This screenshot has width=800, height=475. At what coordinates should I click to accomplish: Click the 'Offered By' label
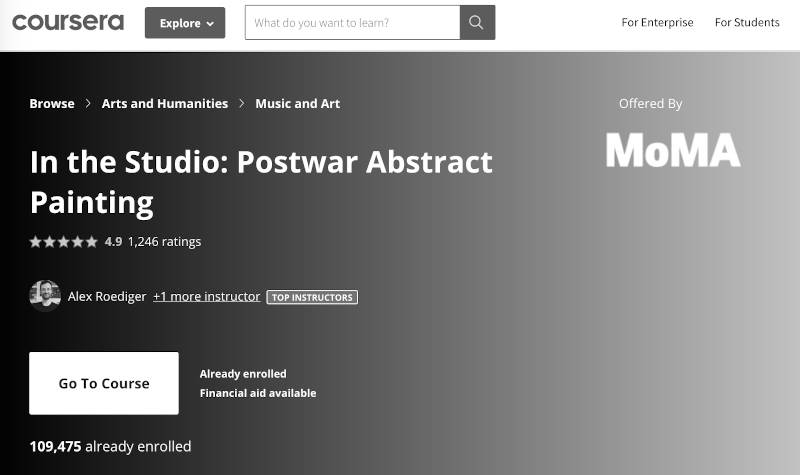click(x=651, y=104)
